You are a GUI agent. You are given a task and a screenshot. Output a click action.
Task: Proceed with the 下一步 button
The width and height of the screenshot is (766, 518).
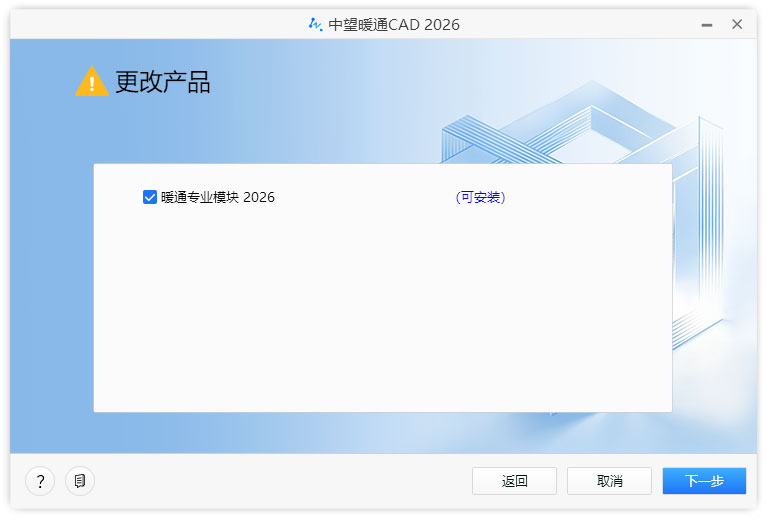[x=704, y=481]
